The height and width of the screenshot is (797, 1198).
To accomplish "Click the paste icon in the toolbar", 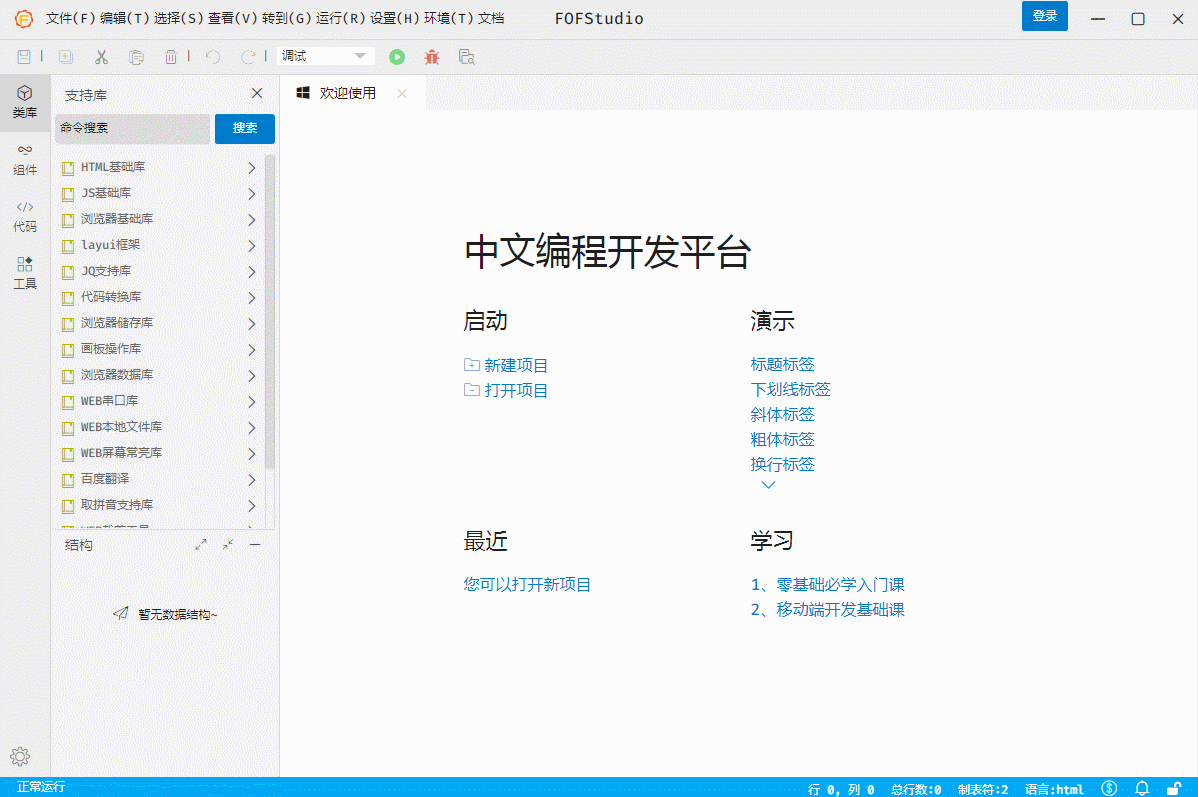I will tap(135, 57).
